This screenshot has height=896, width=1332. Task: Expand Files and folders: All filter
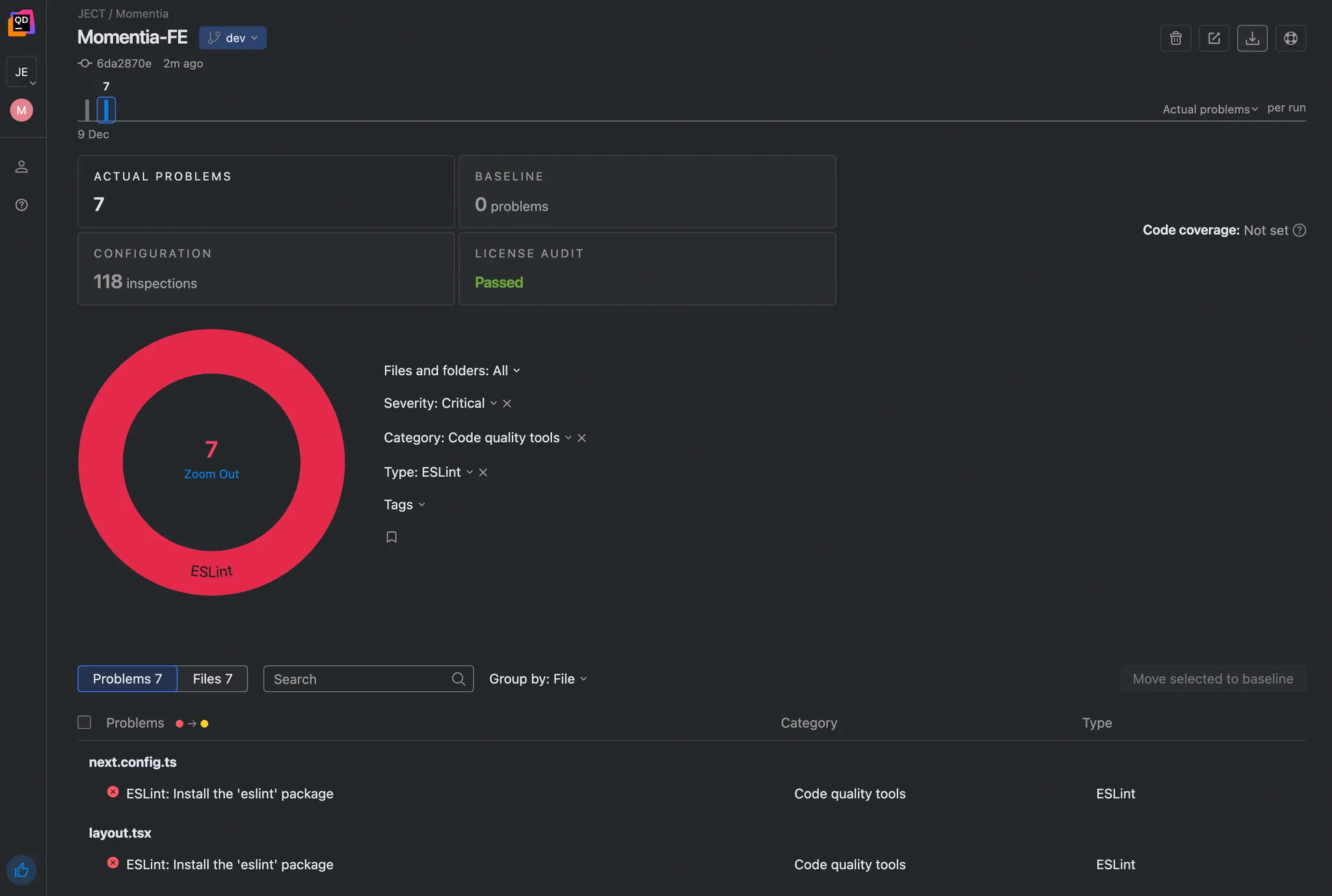pyautogui.click(x=452, y=371)
